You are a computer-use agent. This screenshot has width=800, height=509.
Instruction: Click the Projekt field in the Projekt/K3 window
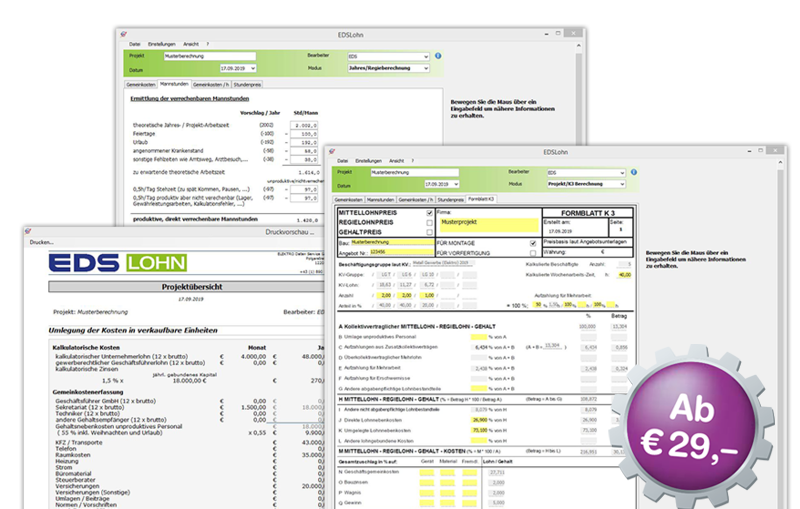(414, 172)
